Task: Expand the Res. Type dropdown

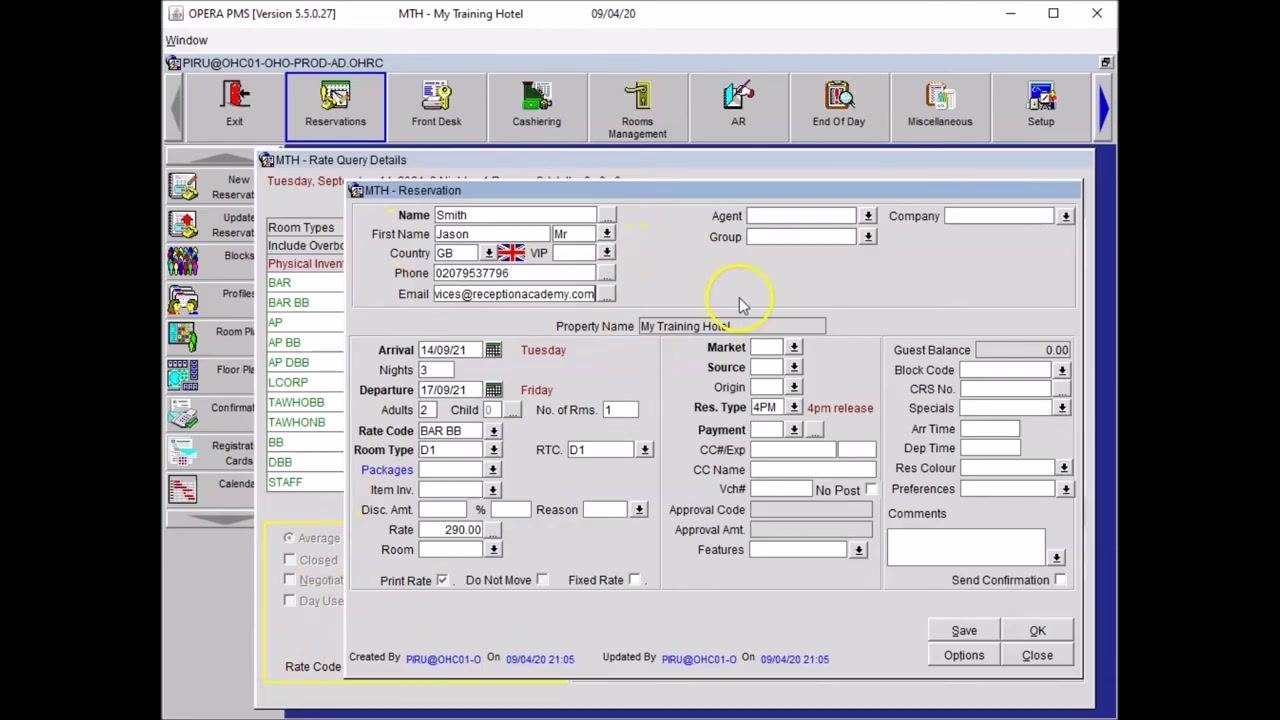Action: coord(794,408)
